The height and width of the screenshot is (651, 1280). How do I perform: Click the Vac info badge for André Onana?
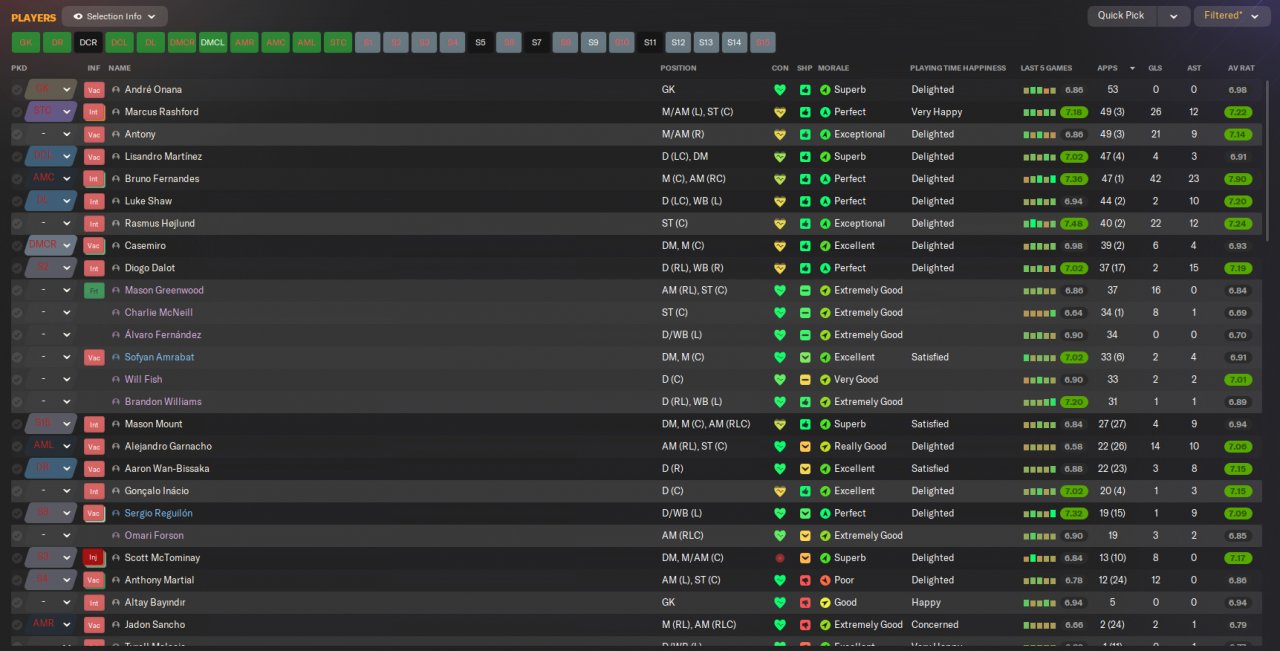tap(94, 90)
